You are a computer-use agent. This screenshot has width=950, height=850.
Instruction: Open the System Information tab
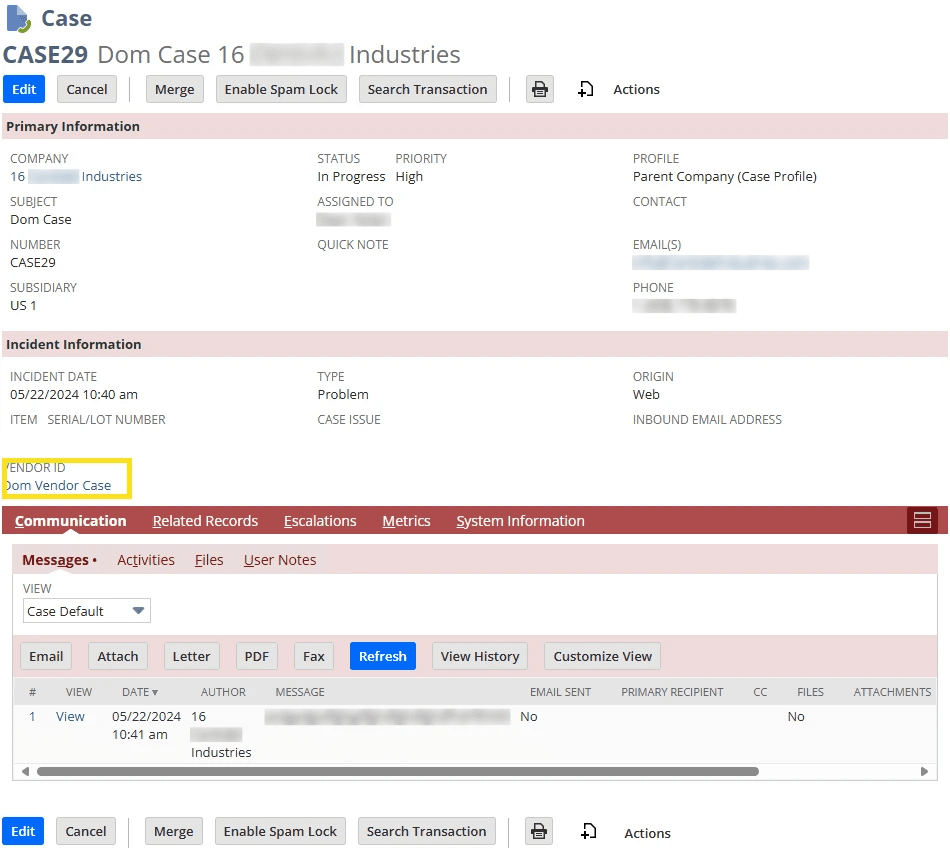tap(520, 521)
